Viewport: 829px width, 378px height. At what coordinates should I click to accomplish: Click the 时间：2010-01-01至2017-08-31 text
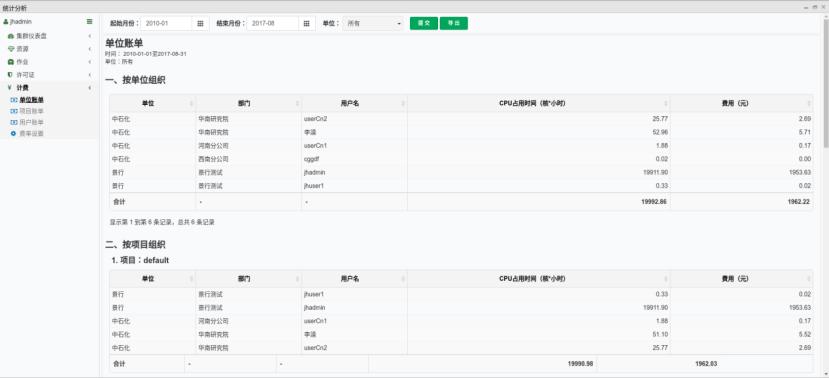pos(145,54)
